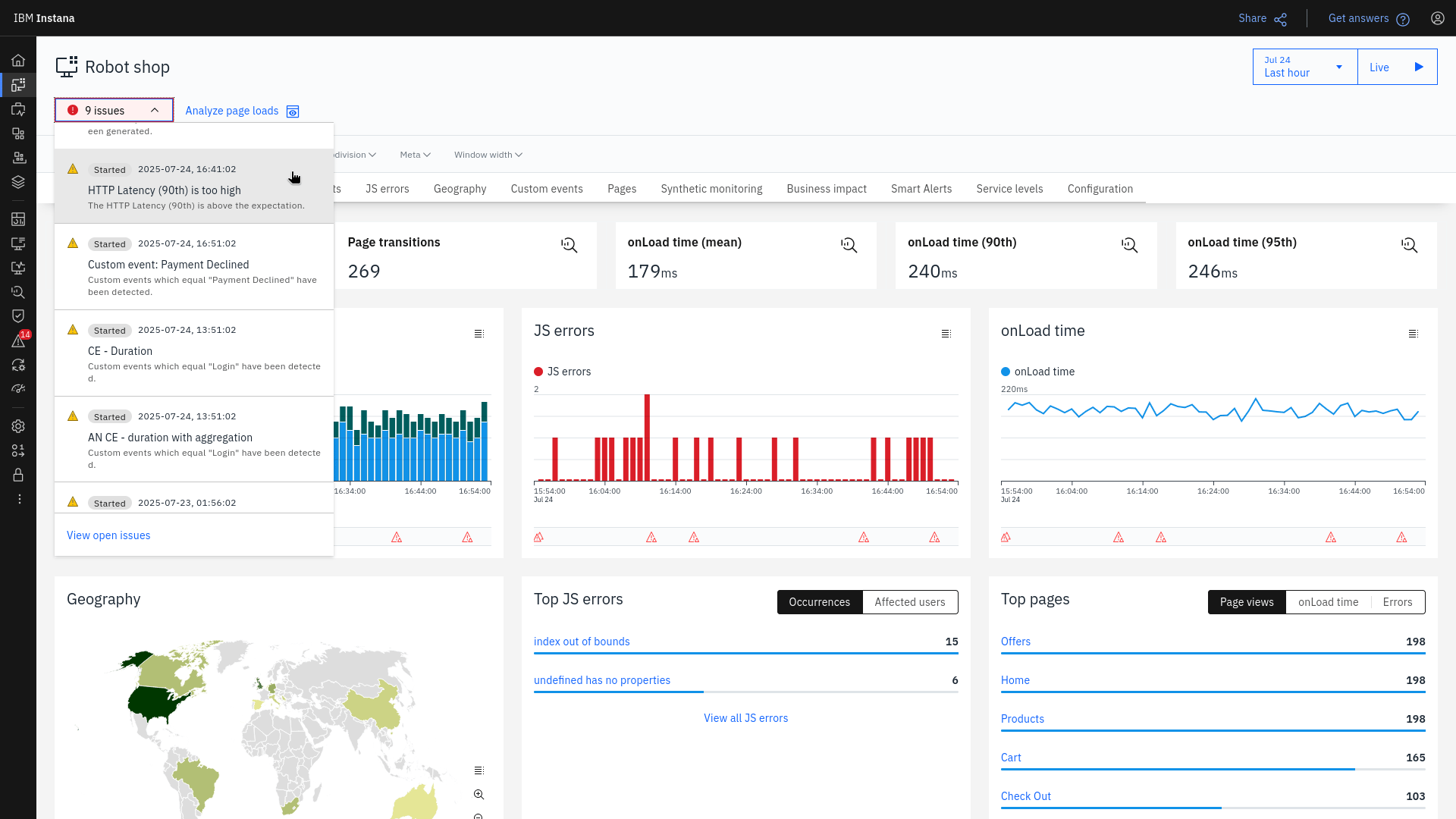Zoom into onLoad time (mean) metric card

pos(849,244)
